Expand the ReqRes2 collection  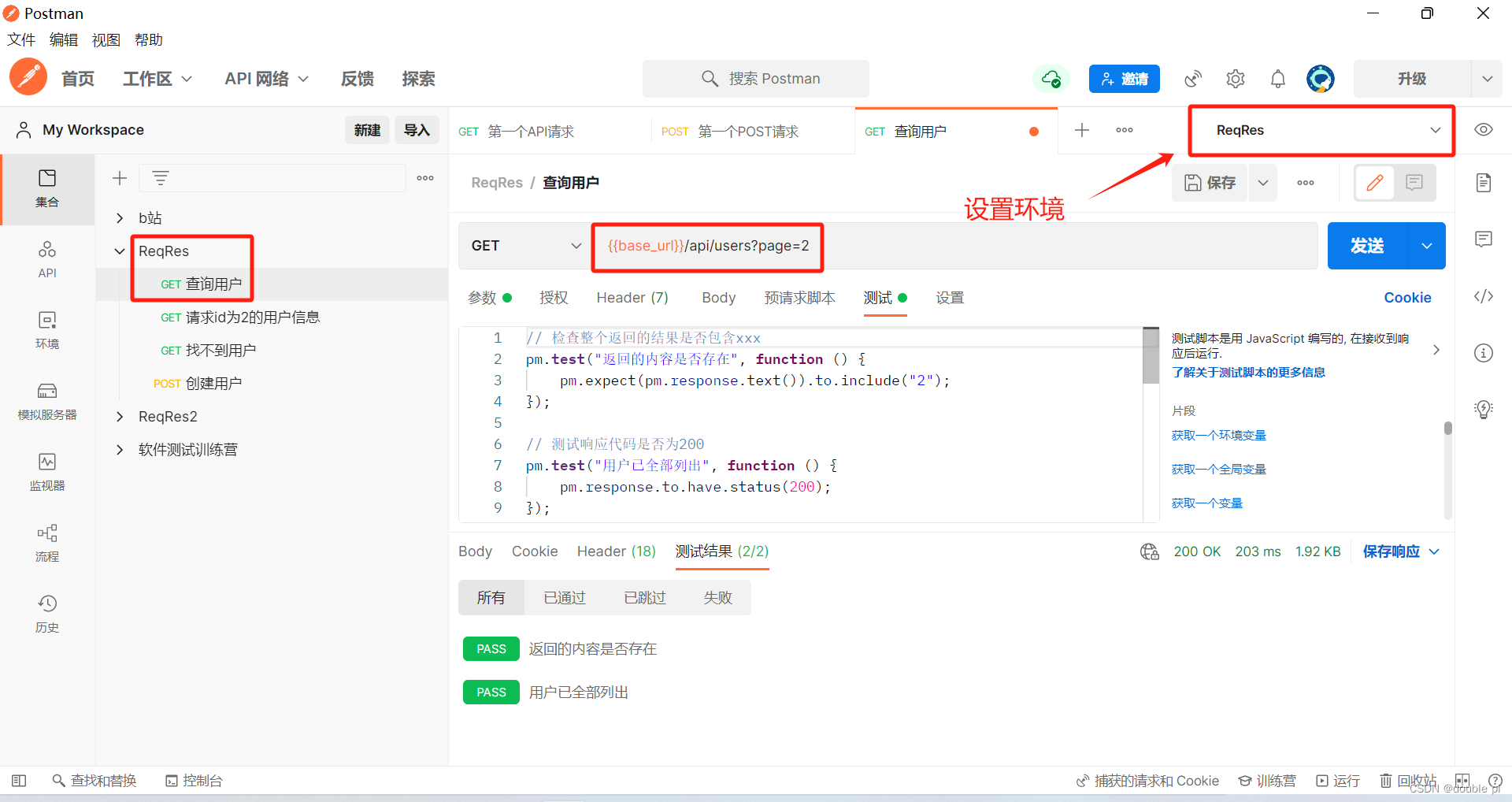tap(120, 417)
